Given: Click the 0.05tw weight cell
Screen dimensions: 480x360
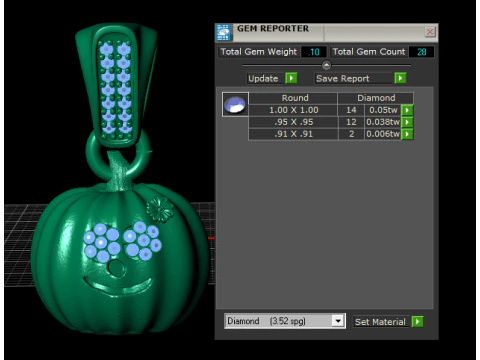Looking at the screenshot, I should [x=383, y=110].
